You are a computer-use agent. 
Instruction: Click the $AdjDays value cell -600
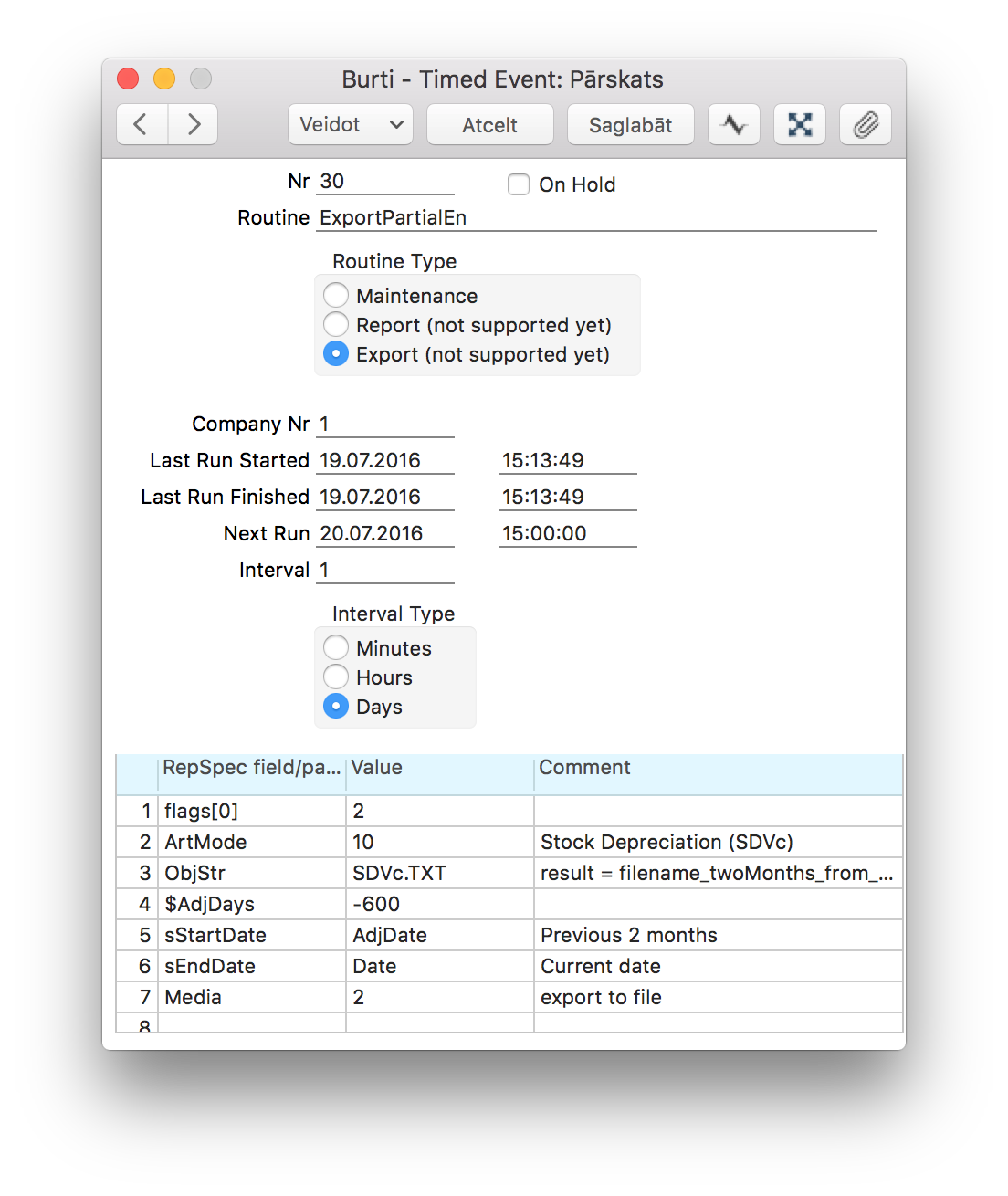[439, 904]
